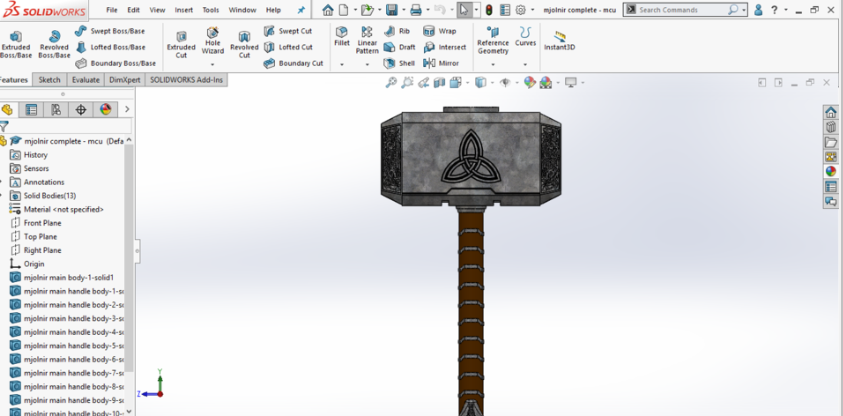Click the Edit Appearance color sphere icon

pos(530,82)
